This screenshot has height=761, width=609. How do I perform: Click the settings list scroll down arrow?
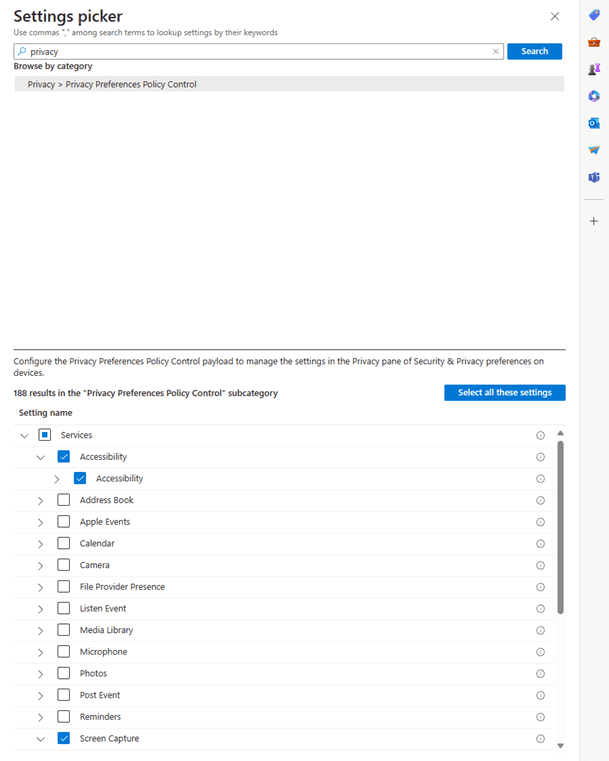click(x=560, y=746)
